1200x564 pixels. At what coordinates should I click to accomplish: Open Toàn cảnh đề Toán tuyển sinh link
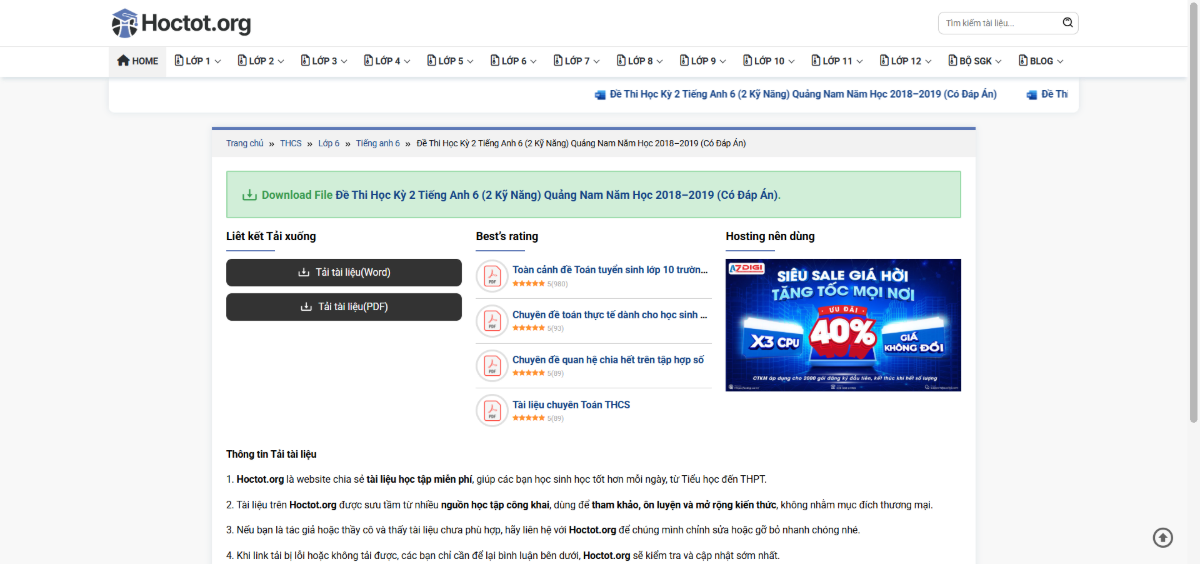point(610,270)
